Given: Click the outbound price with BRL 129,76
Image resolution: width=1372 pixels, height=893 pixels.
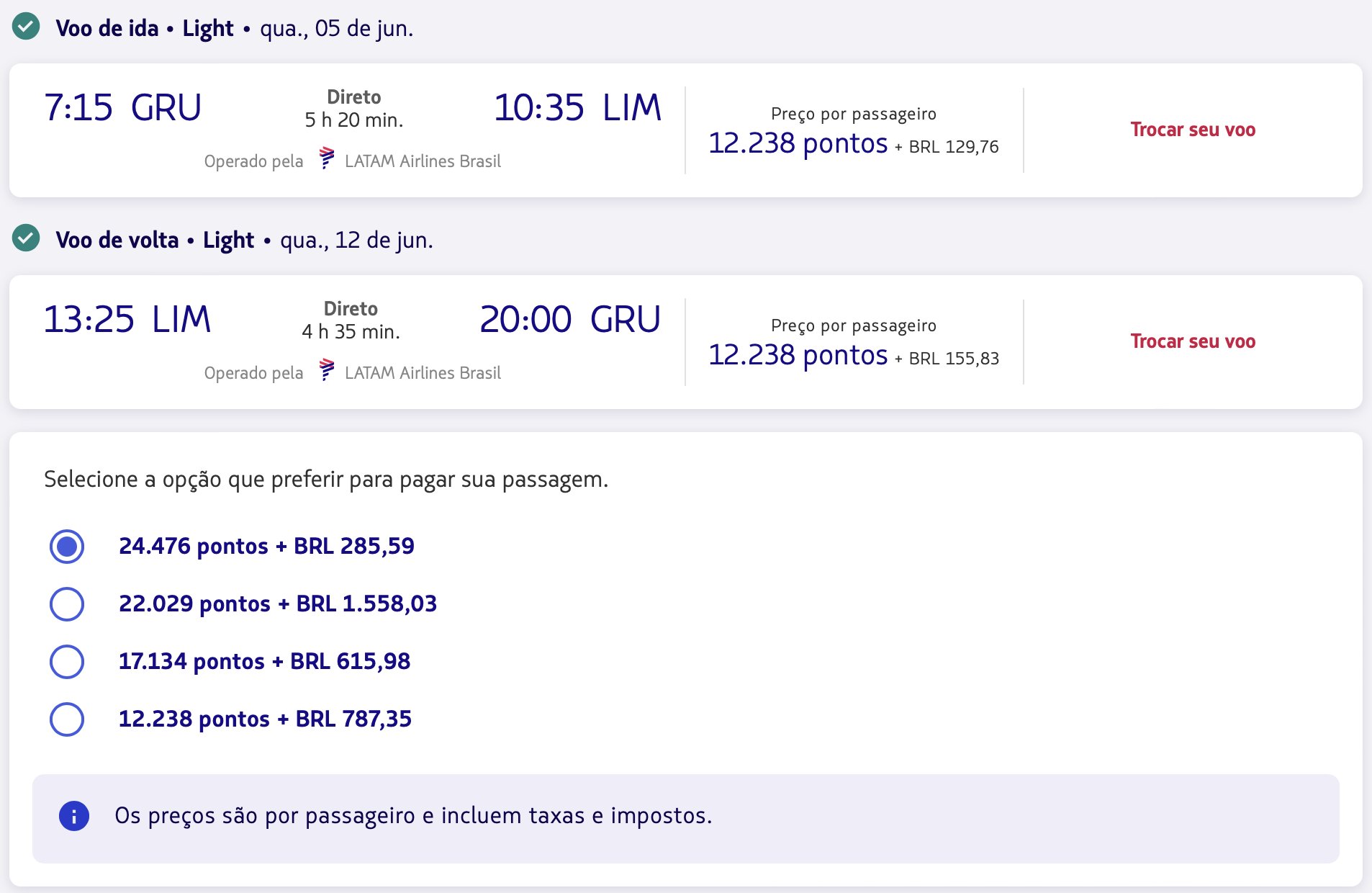Looking at the screenshot, I should coord(854,143).
